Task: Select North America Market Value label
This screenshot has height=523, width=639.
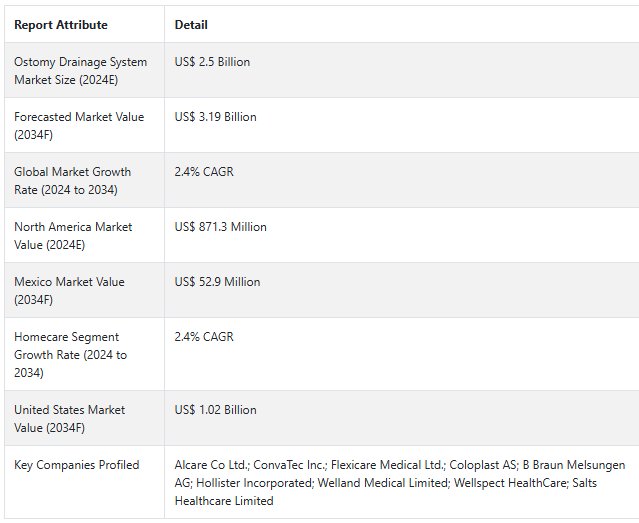Action: (73, 236)
